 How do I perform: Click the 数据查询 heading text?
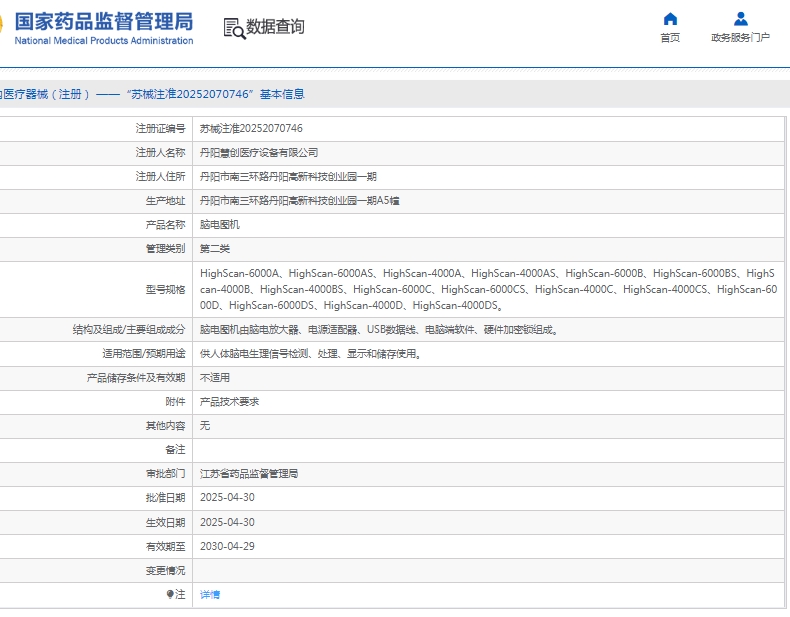(275, 27)
